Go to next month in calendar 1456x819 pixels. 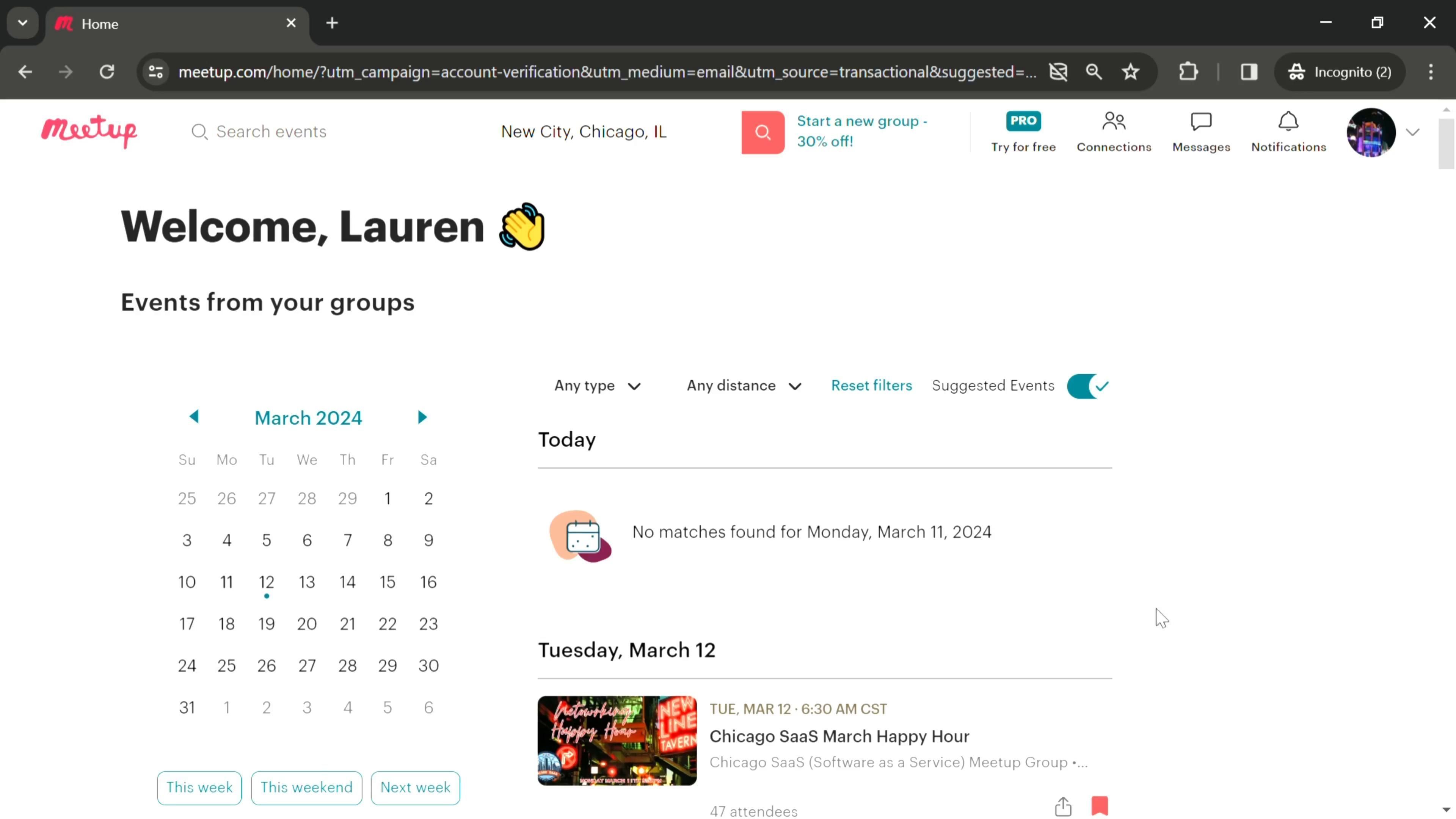[422, 418]
